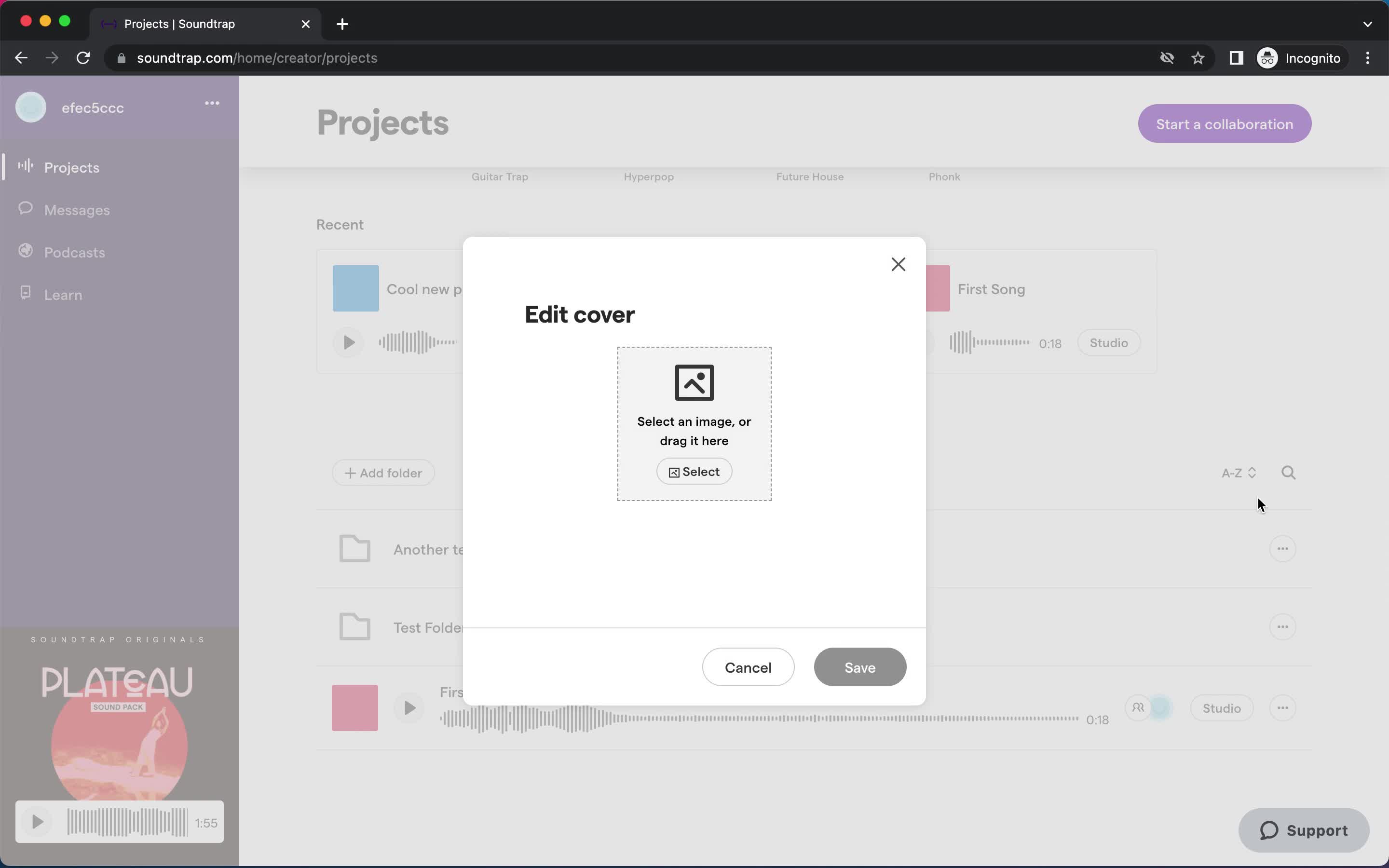1389x868 pixels.
Task: Click the search icon in Projects view
Action: click(x=1288, y=472)
